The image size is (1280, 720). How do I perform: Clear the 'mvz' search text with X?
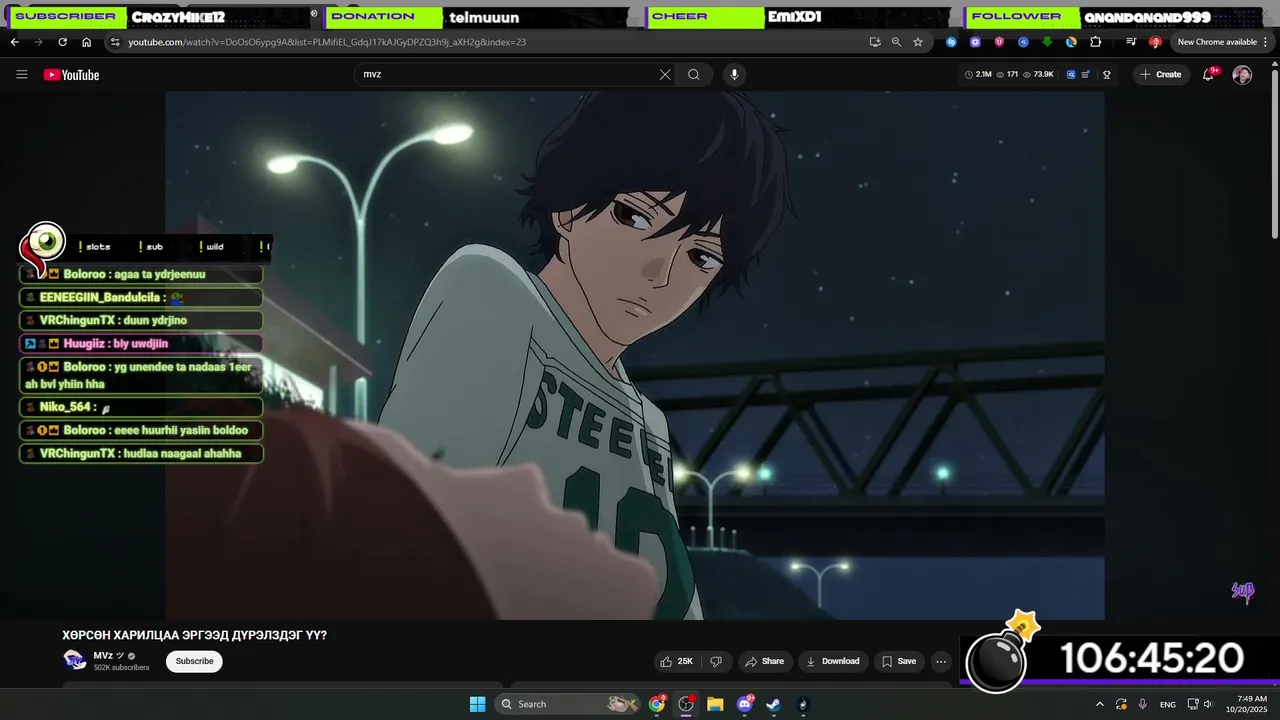click(665, 75)
